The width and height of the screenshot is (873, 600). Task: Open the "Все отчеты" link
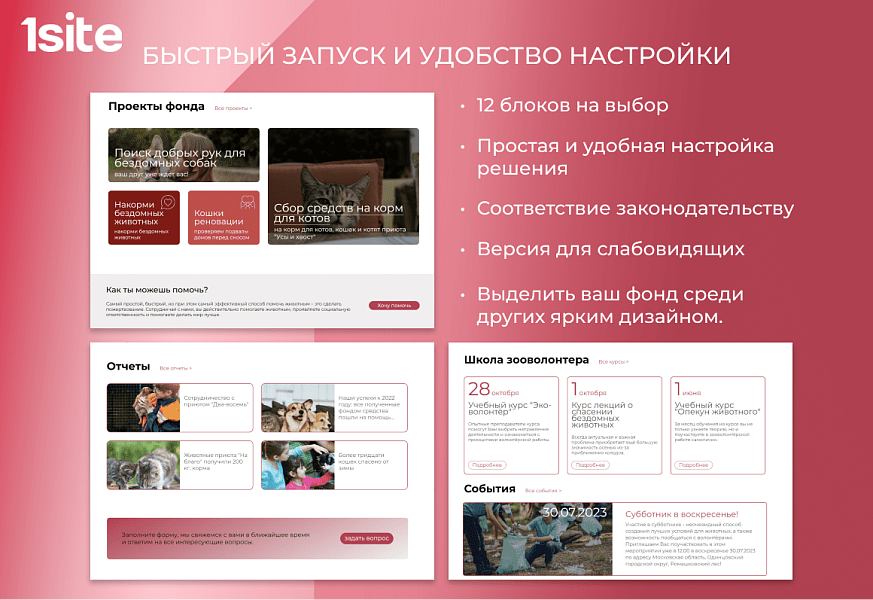click(176, 369)
